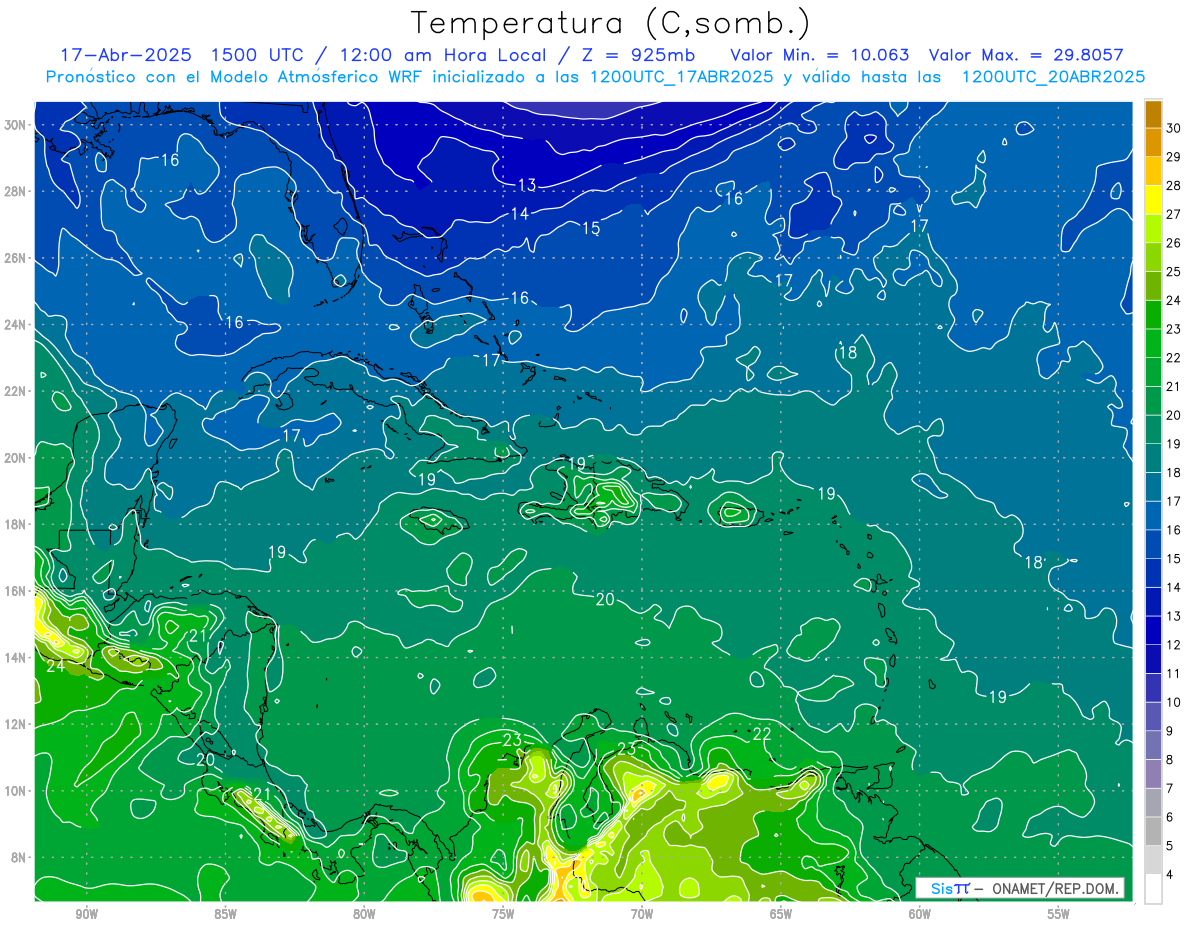This screenshot has width=1200, height=927.
Task: Click legend scale value 10
Action: [1174, 702]
